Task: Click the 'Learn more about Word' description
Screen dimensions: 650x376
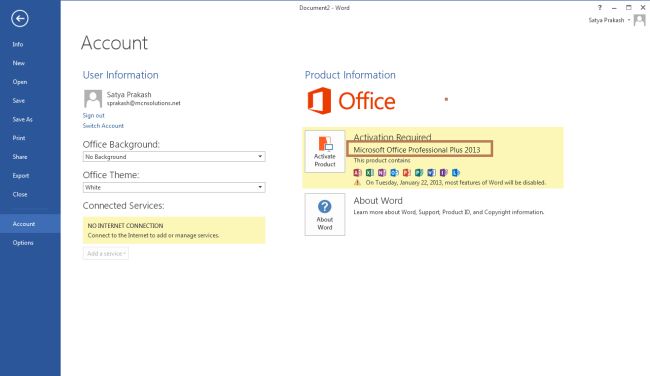Action: click(449, 212)
